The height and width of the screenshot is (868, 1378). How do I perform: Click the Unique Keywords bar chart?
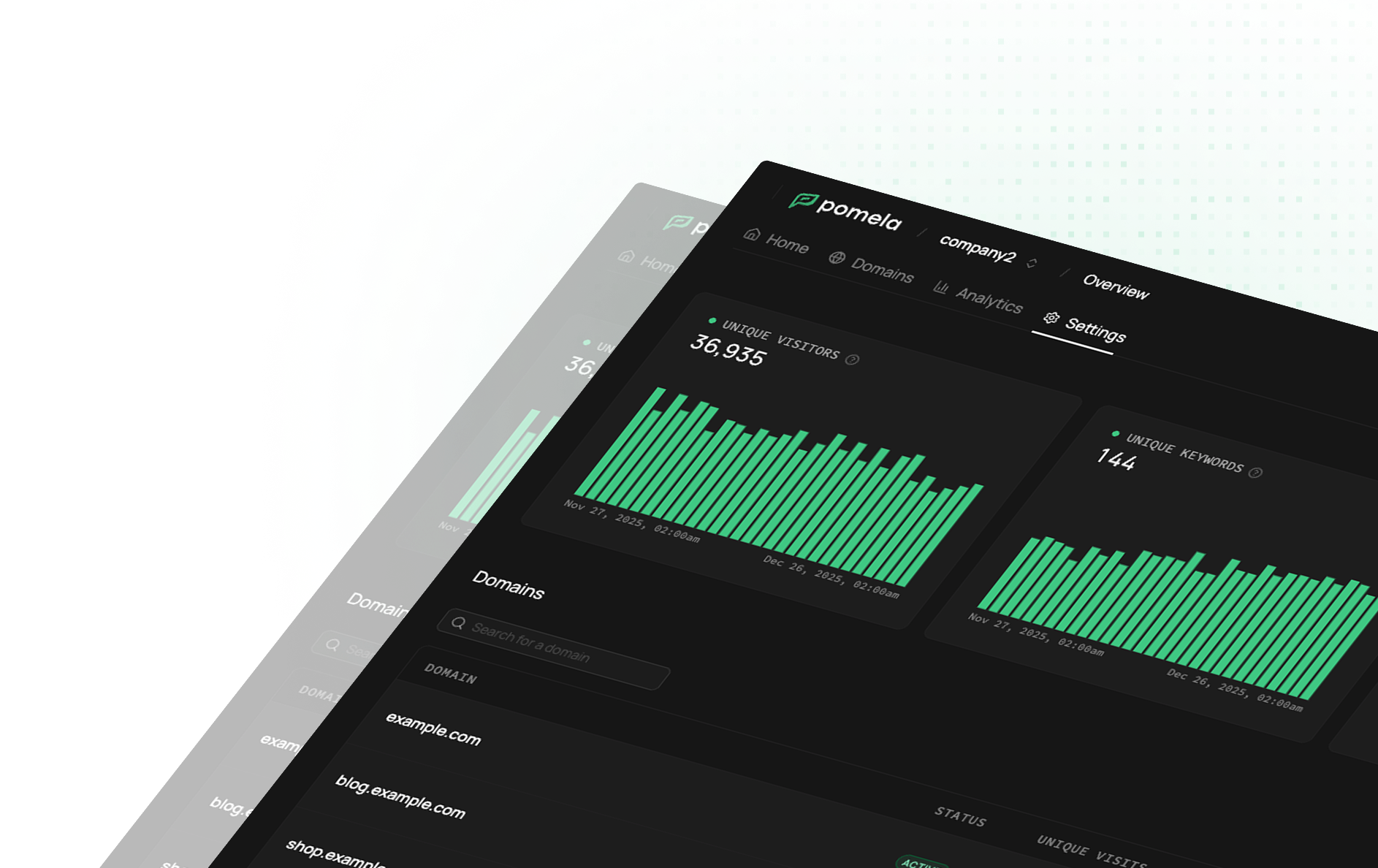[x=1178, y=618]
